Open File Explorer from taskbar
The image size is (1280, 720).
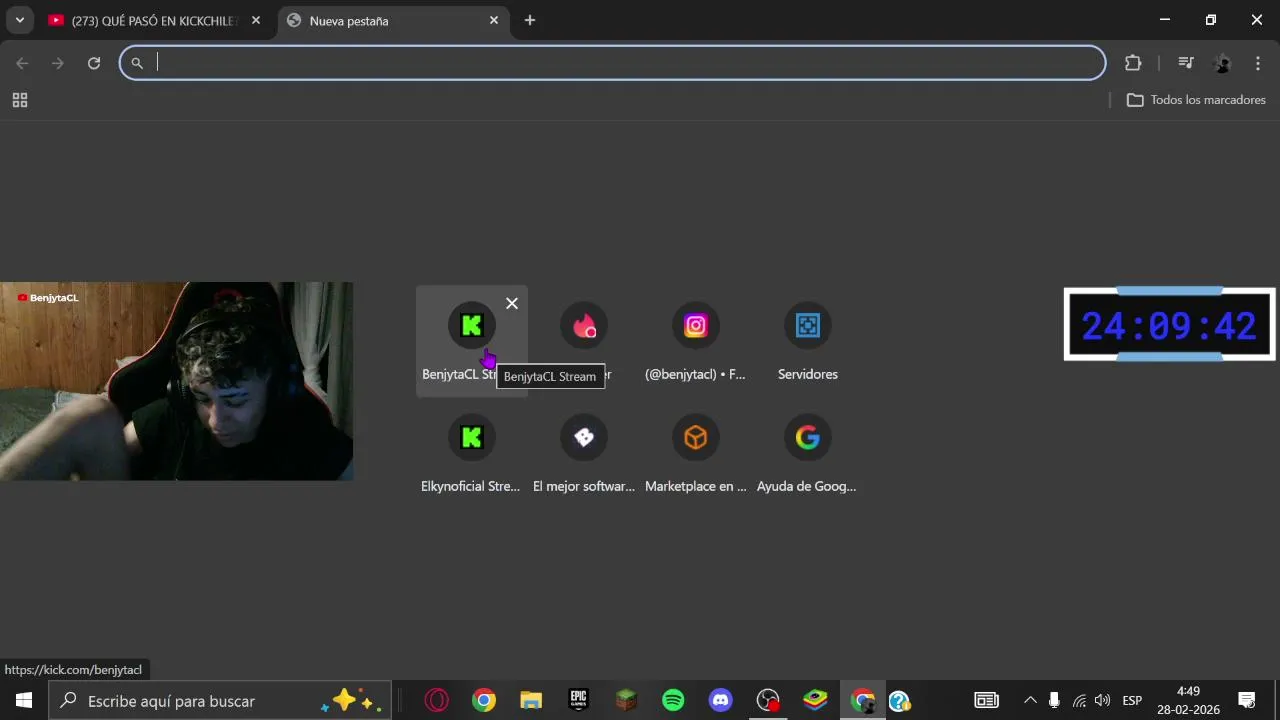(531, 700)
